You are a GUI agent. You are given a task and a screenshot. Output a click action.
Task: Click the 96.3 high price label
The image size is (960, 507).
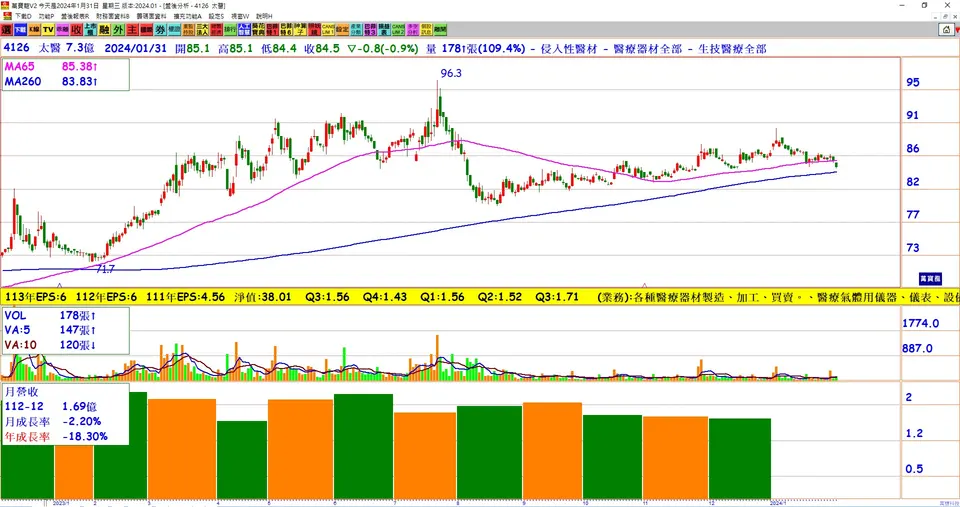coord(451,73)
